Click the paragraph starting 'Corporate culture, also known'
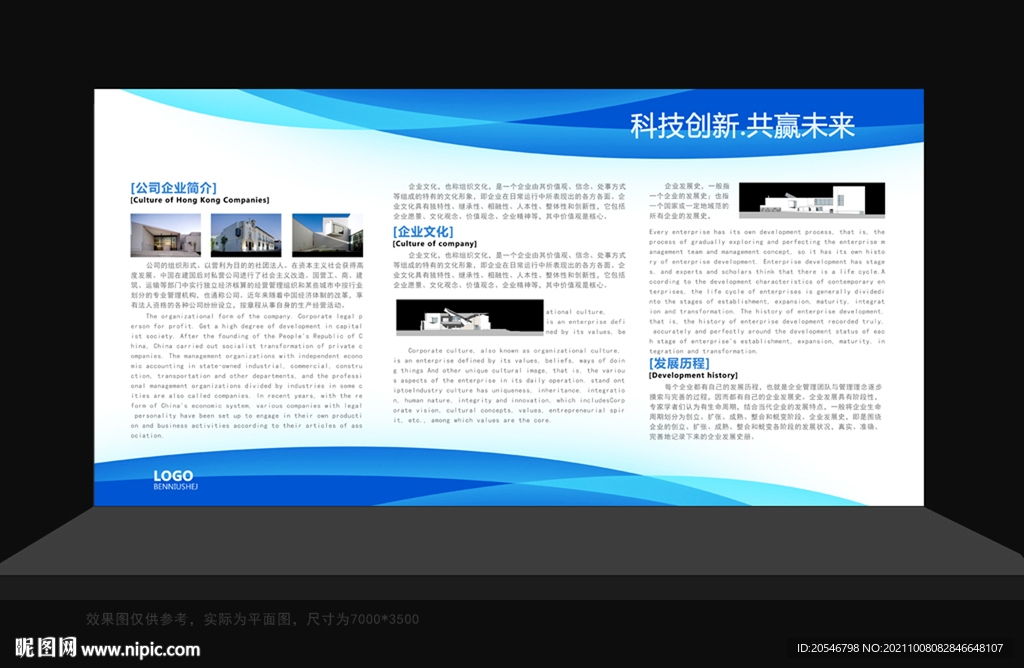The width and height of the screenshot is (1024, 668). [509, 385]
